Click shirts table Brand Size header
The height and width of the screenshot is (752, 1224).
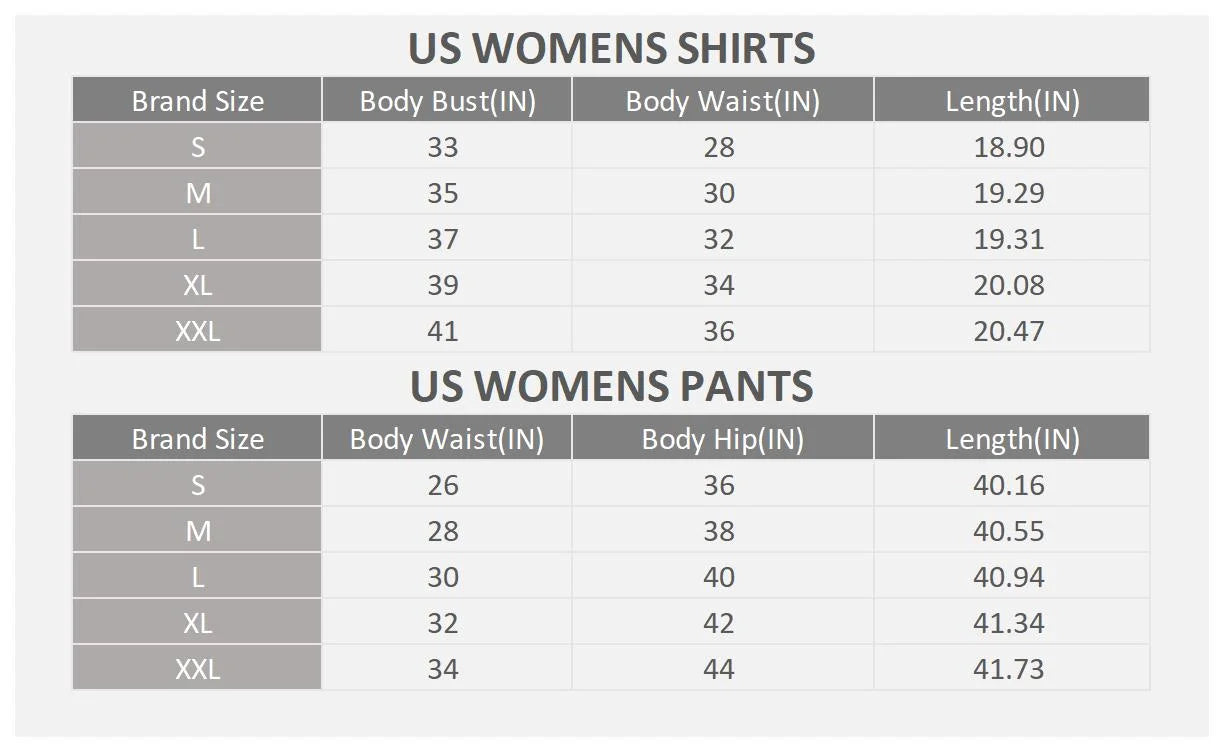[198, 101]
